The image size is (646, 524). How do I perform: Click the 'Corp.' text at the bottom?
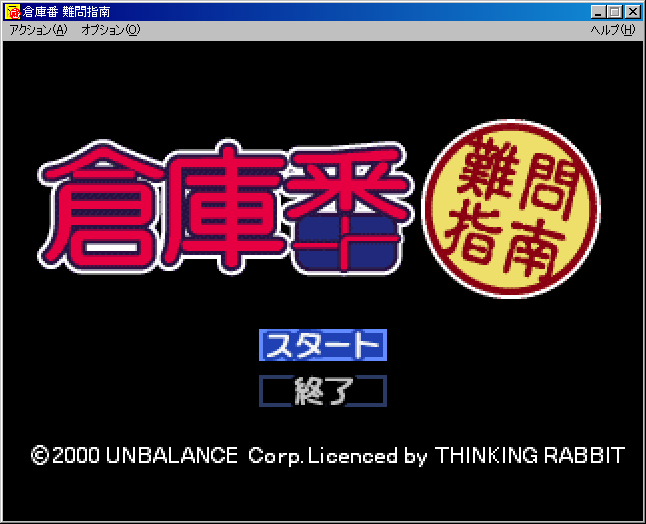coord(275,456)
